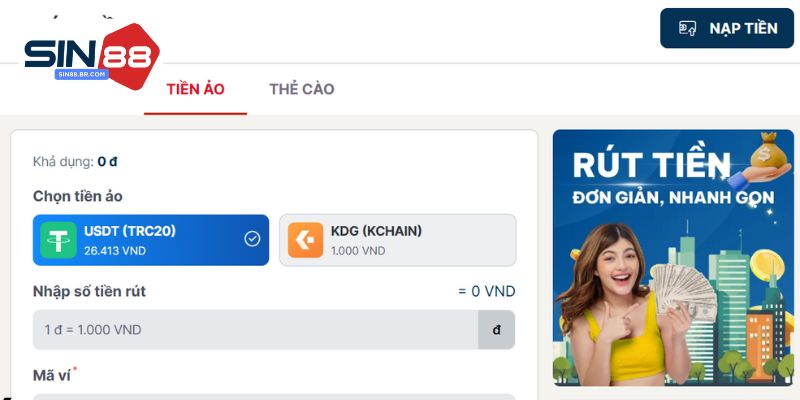Viewport: 800px width, 400px height.
Task: Click the RÚT TIỀN promotional banner
Action: 673,257
